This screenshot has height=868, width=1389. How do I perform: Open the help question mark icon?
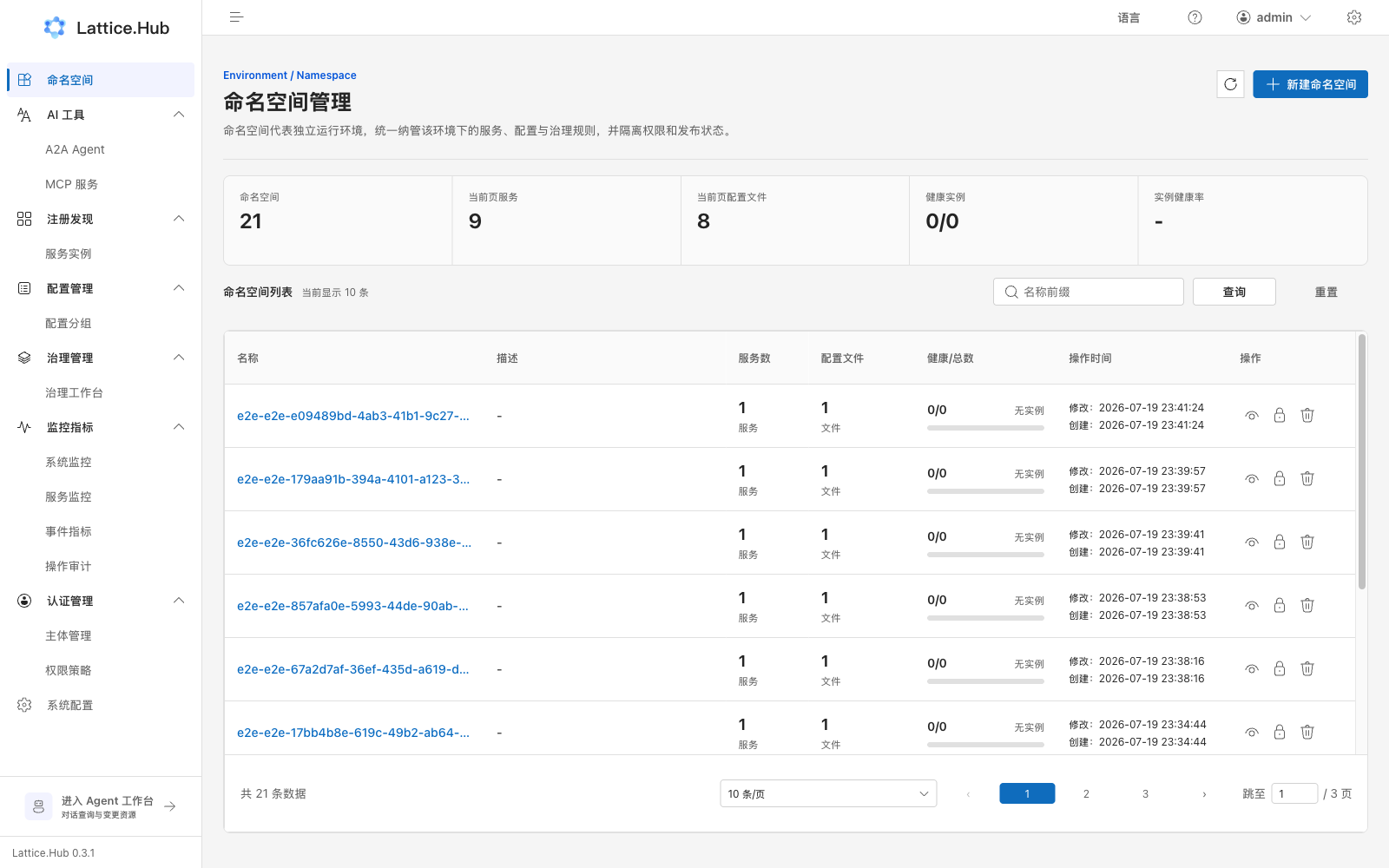(x=1195, y=17)
